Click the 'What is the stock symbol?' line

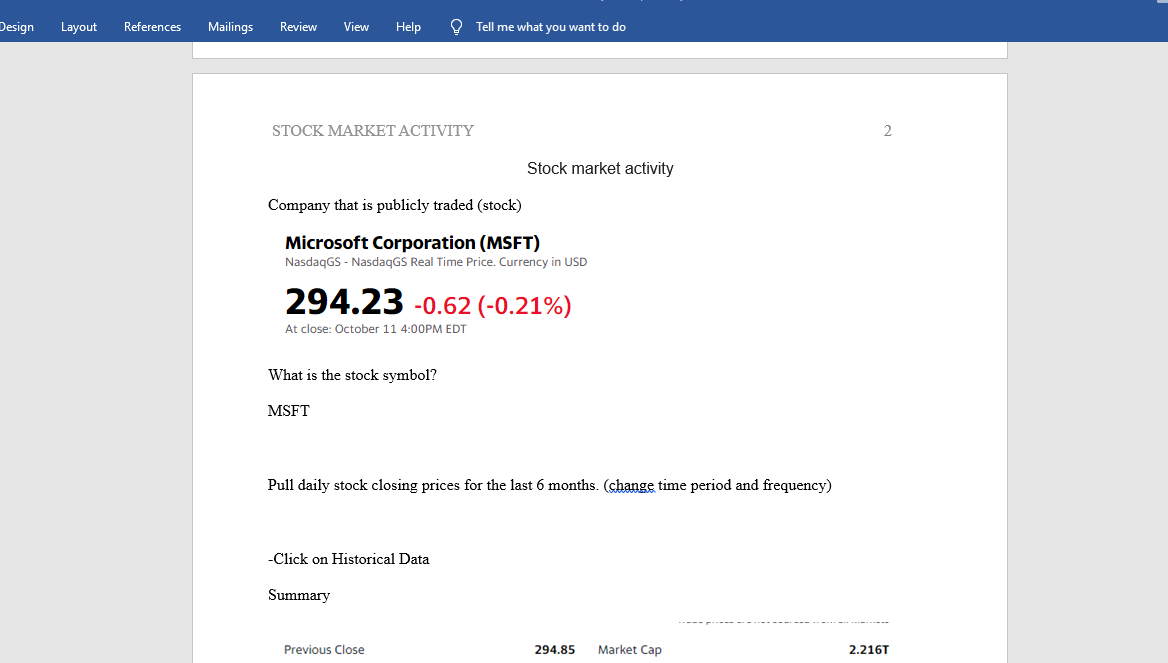coord(352,375)
